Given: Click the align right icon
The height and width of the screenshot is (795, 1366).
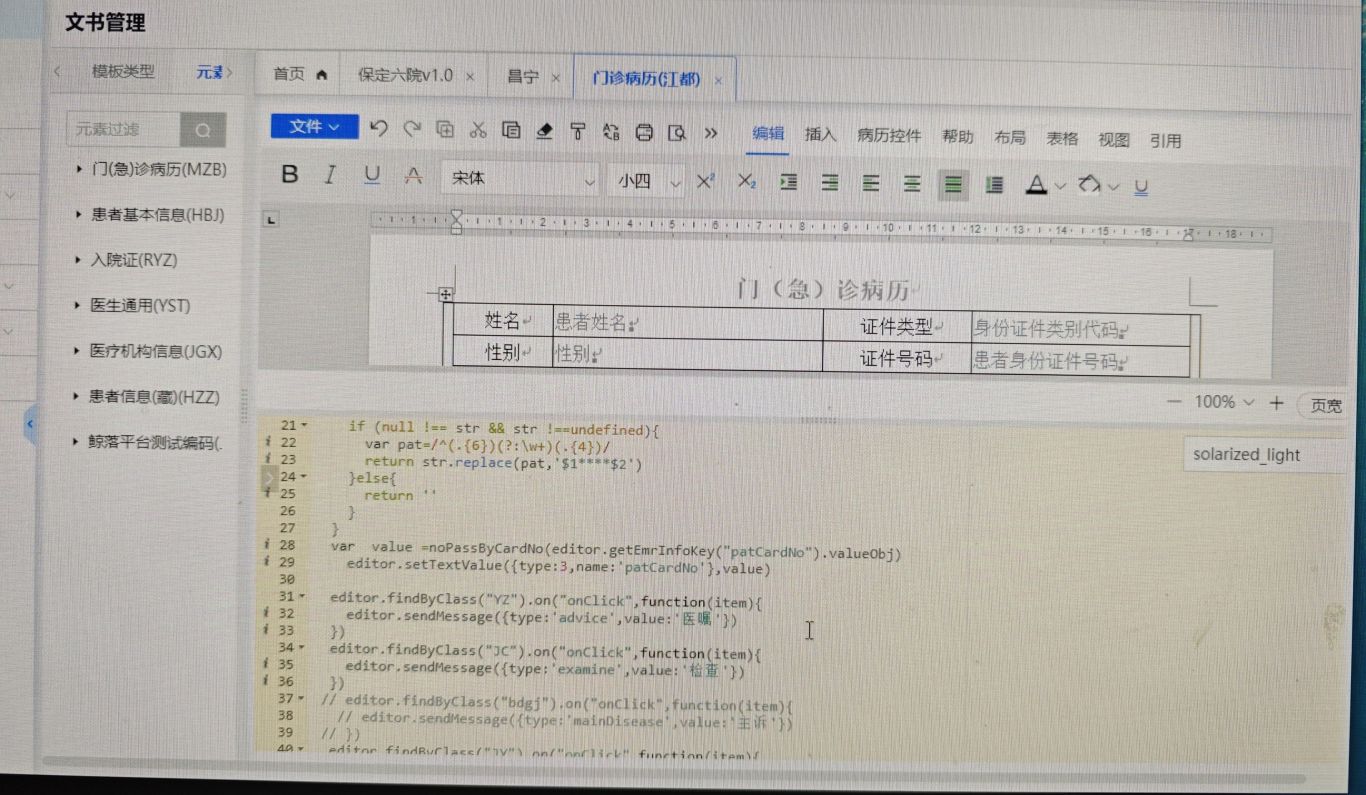Looking at the screenshot, I should (830, 183).
